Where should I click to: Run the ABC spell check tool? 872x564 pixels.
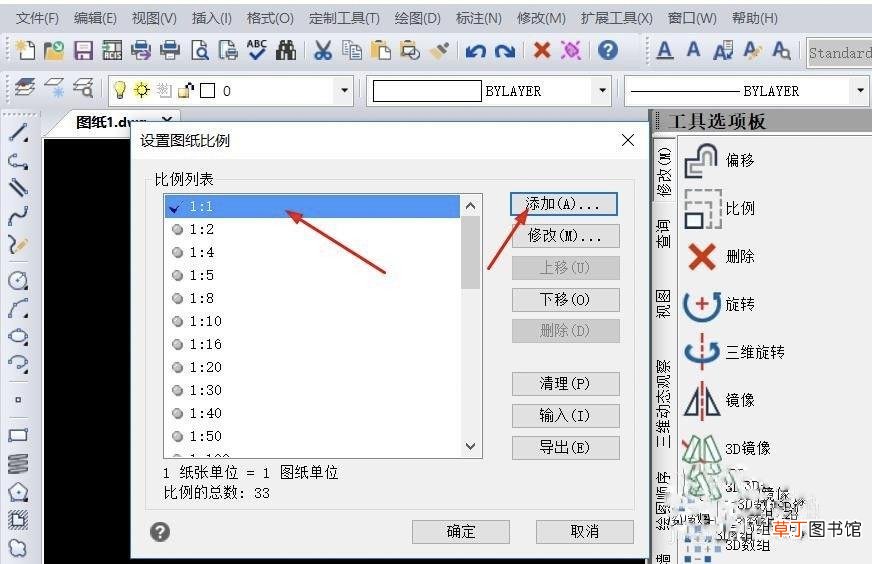(x=257, y=50)
